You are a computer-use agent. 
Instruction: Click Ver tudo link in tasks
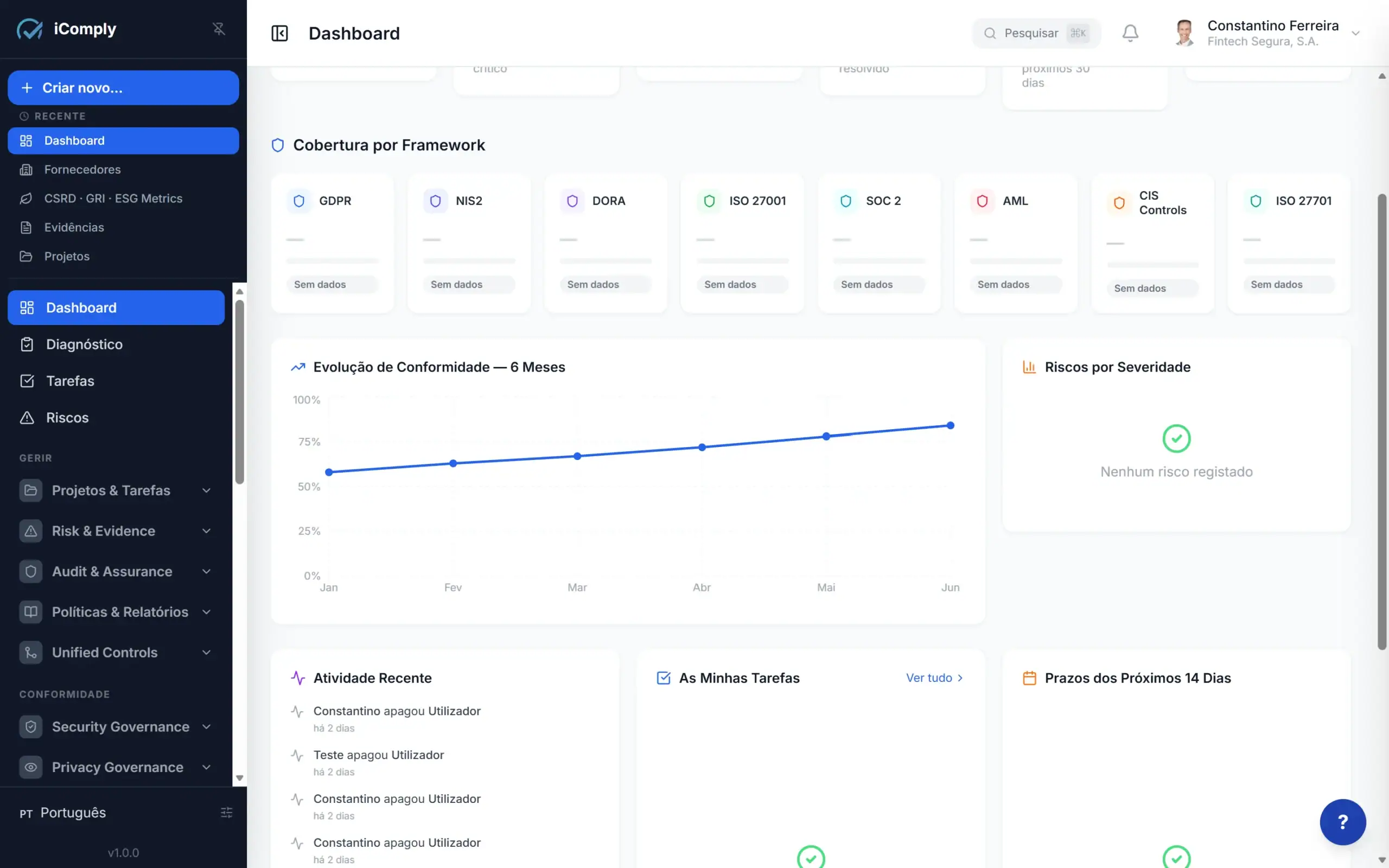[934, 678]
